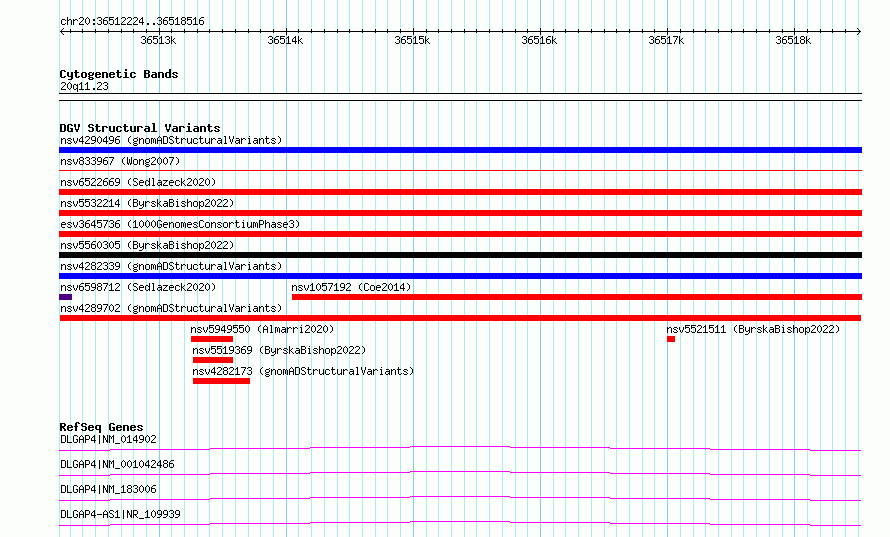Click the DGV Structural Variants track title

click(140, 128)
